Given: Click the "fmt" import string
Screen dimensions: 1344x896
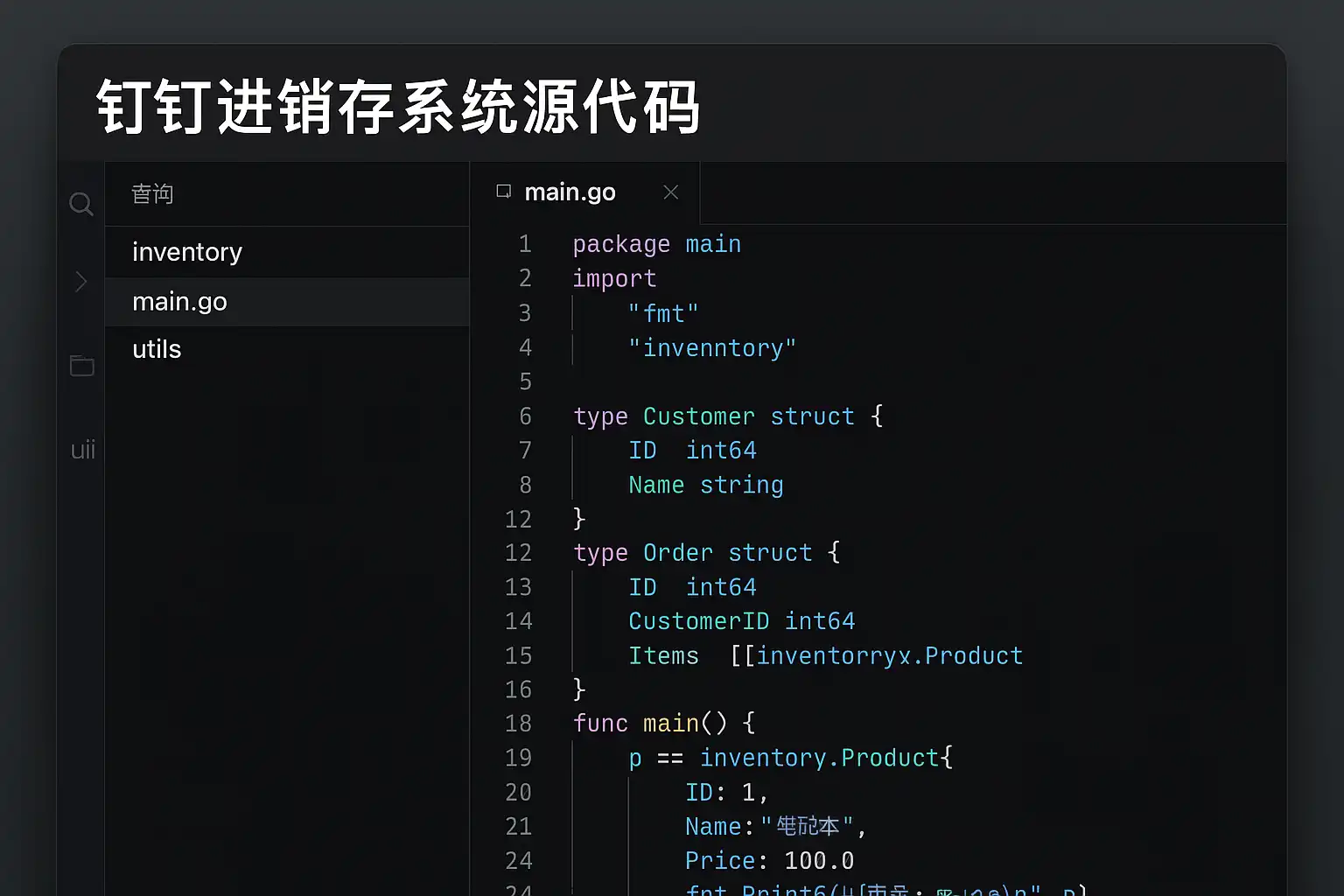Looking at the screenshot, I should [x=663, y=313].
